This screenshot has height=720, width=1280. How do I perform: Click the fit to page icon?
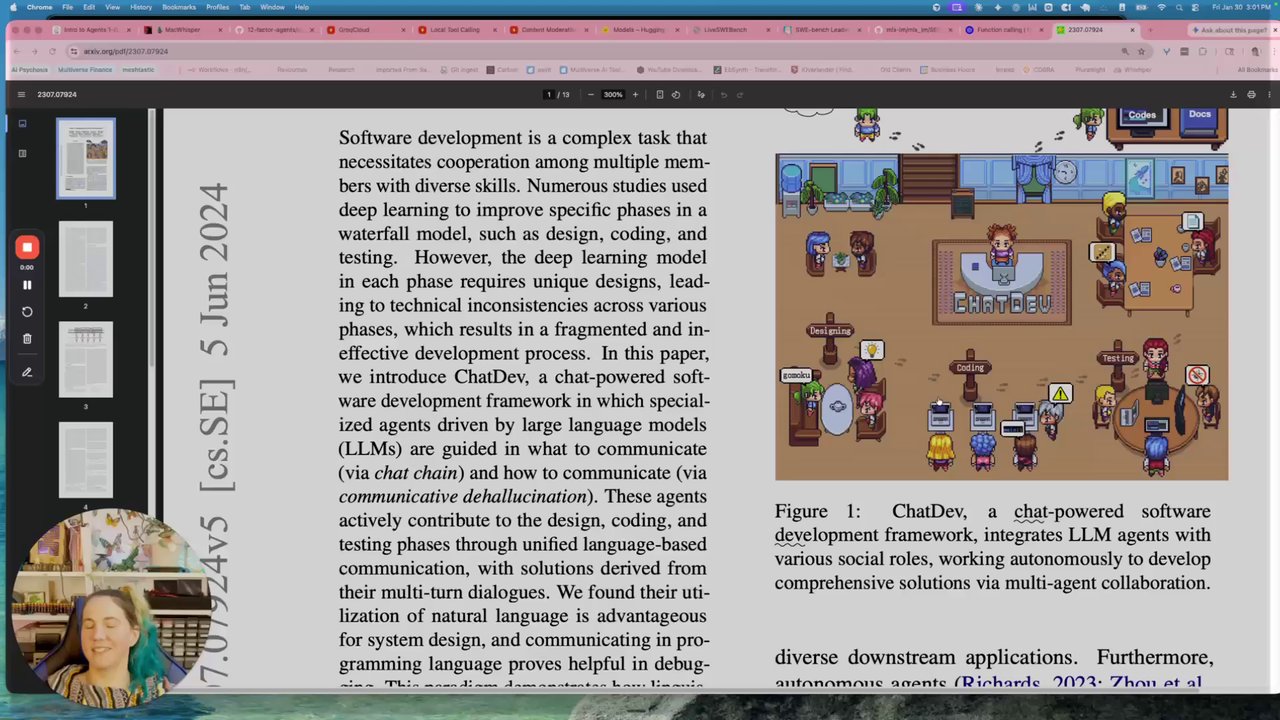659,94
